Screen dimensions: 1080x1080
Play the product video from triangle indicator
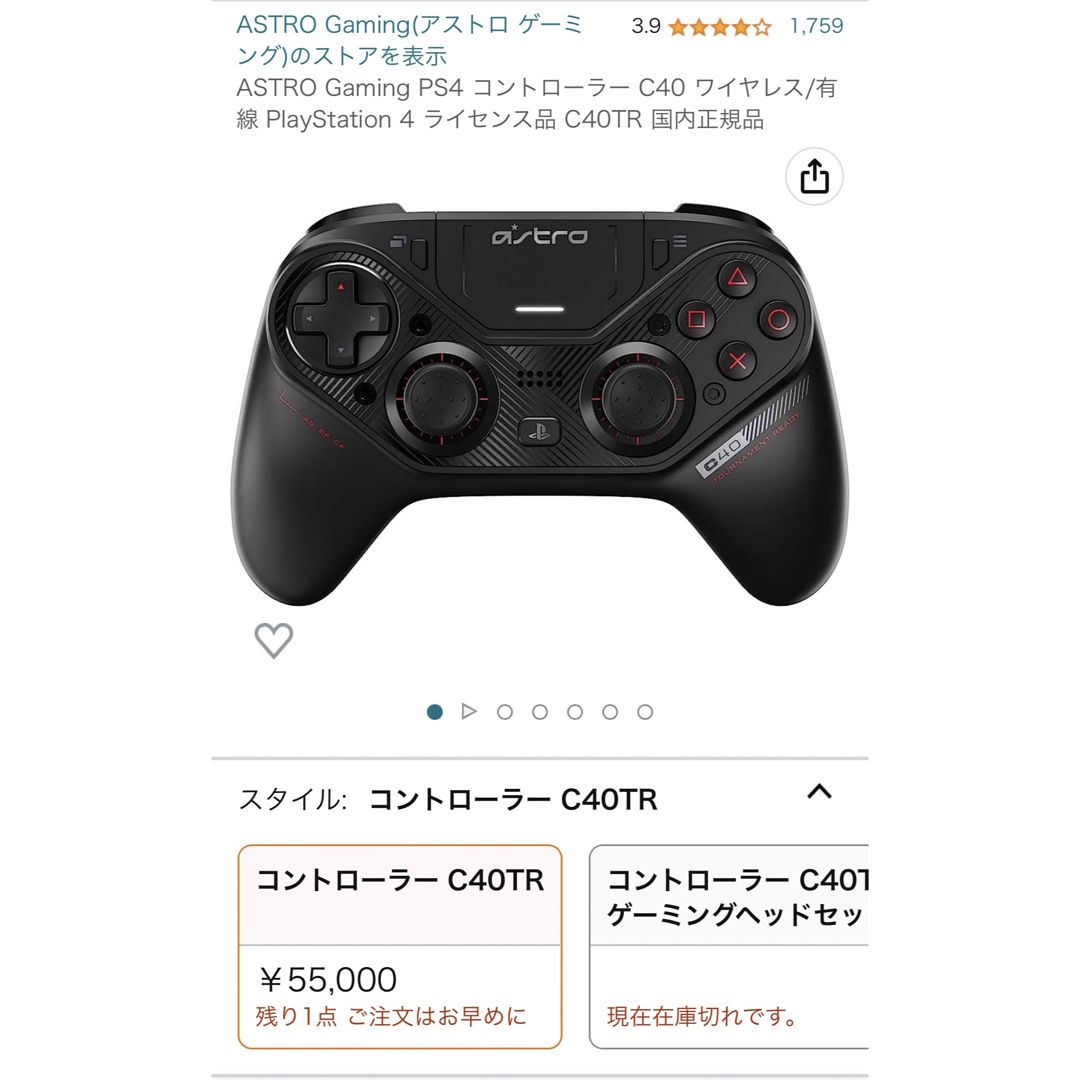pyautogui.click(x=469, y=712)
